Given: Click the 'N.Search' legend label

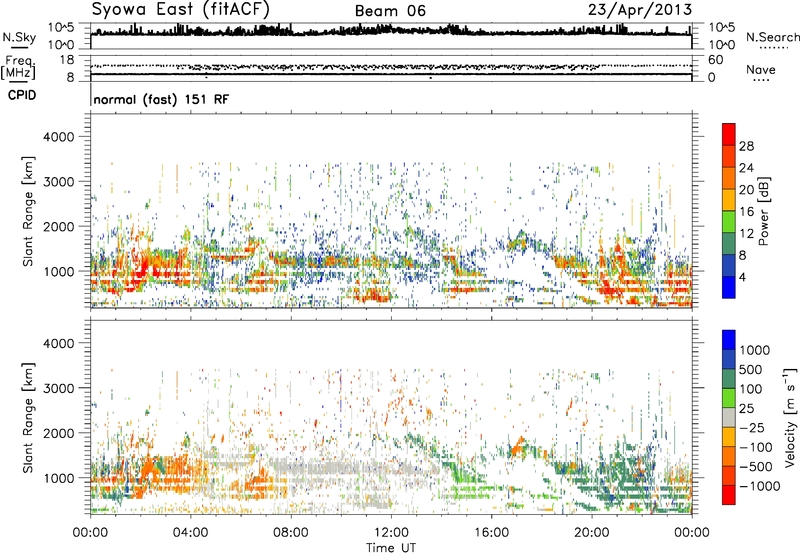Looking at the screenshot, I should [x=772, y=37].
